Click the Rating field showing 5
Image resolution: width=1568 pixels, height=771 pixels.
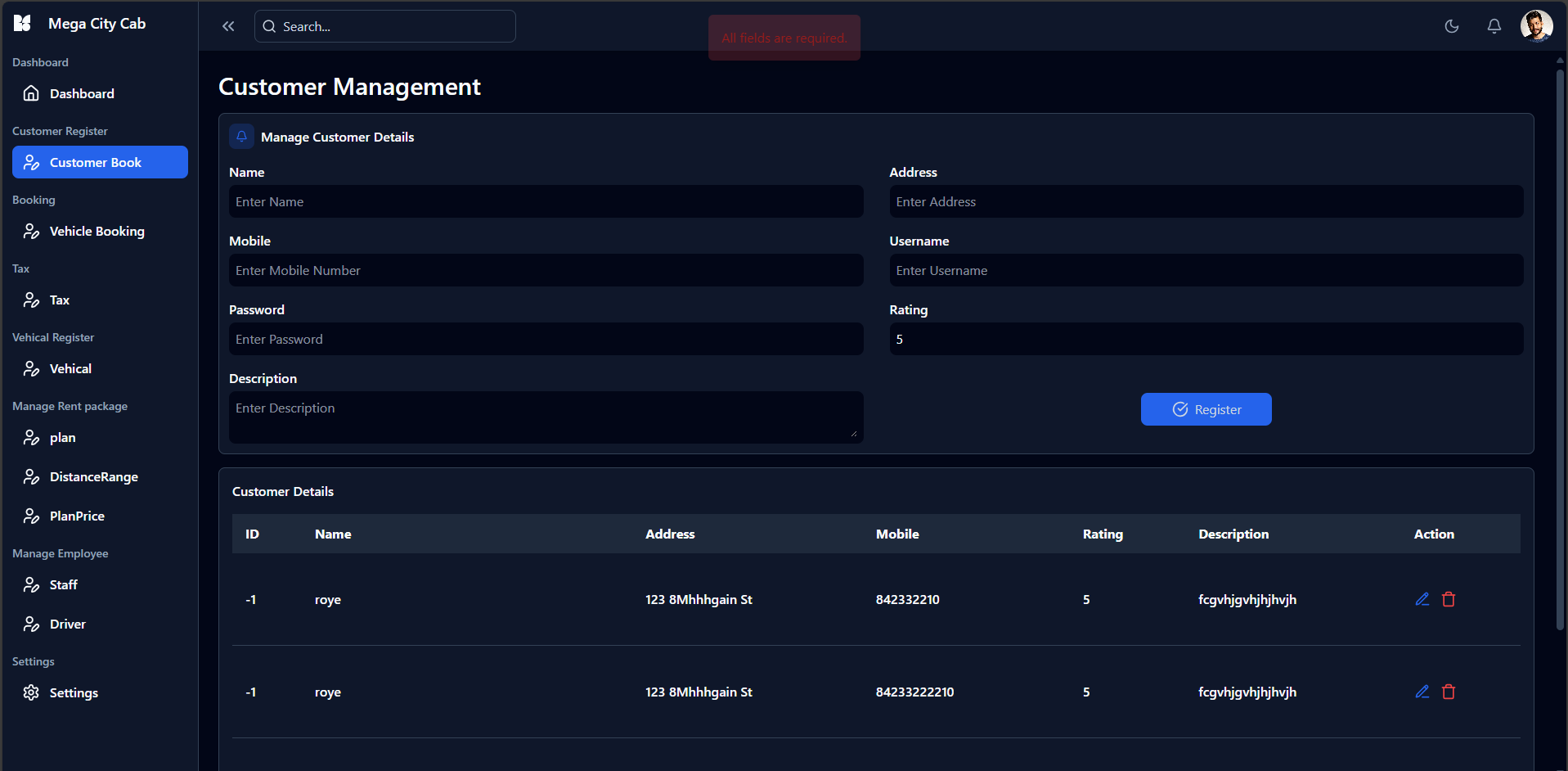[x=1206, y=339]
